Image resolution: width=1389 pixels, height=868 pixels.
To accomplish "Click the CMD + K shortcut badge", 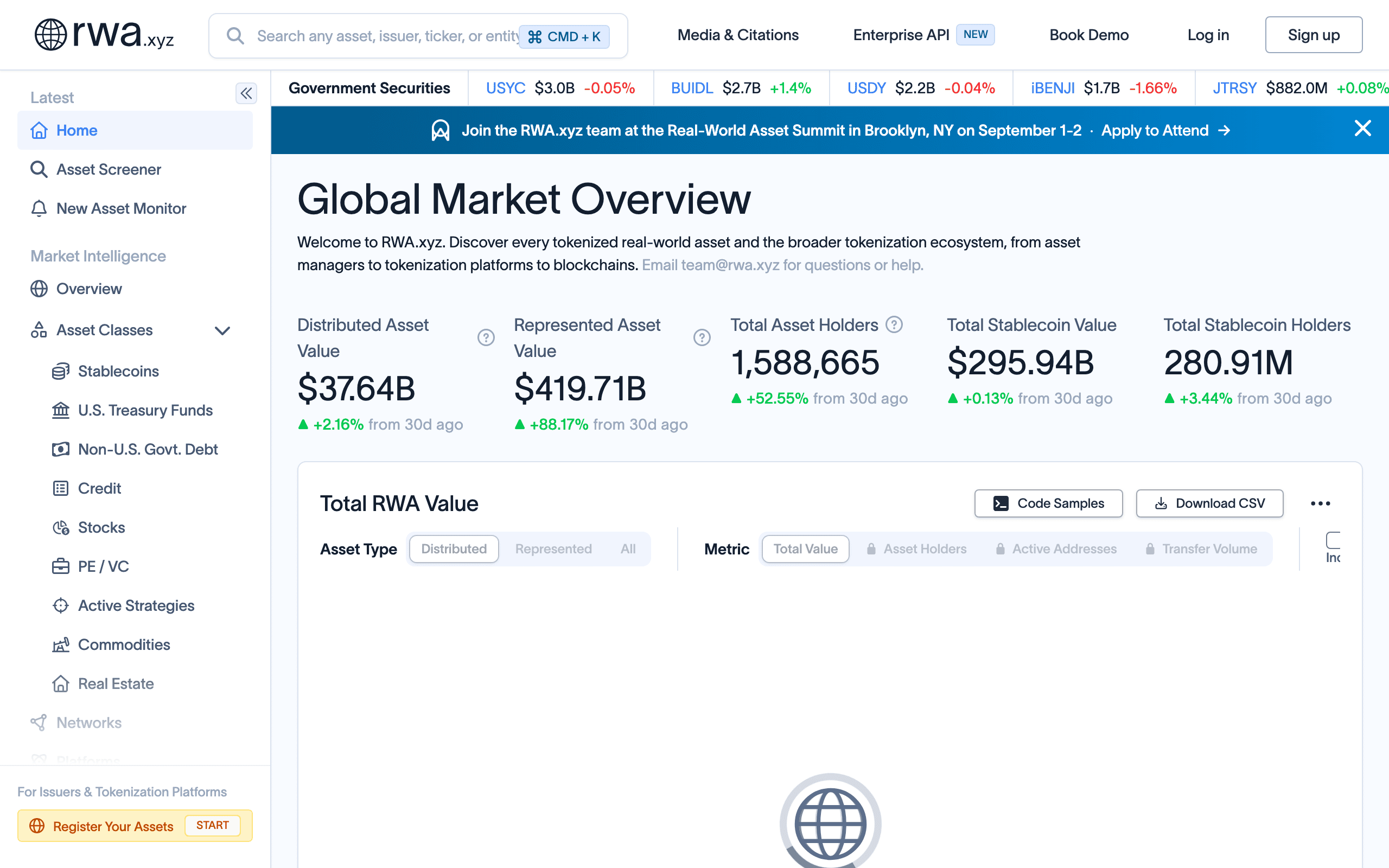I will (x=564, y=36).
